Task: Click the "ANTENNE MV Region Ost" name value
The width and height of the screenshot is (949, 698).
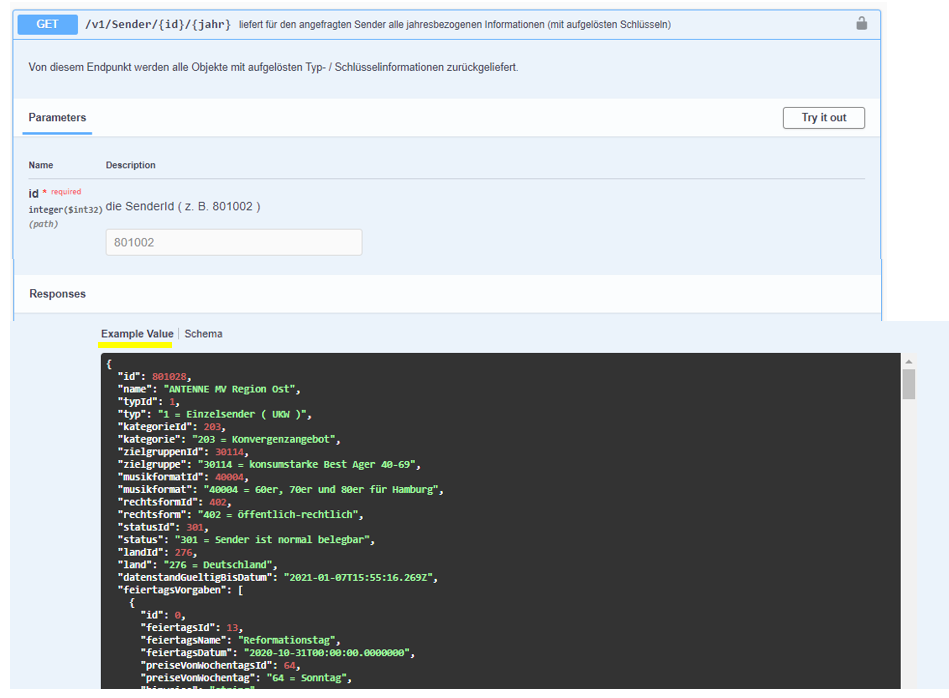Action: tap(231, 389)
